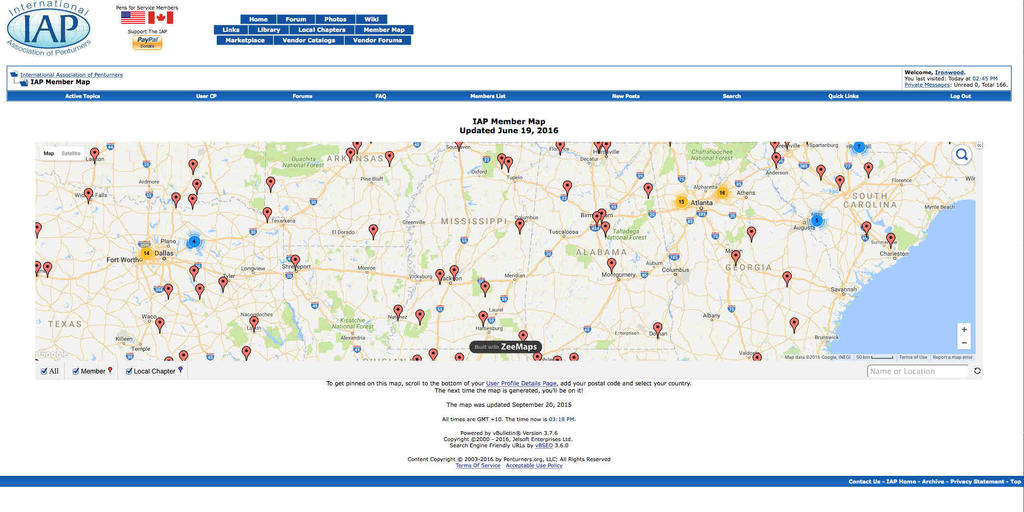Click the Name or Location search field
The image size is (1024, 512).
917,371
